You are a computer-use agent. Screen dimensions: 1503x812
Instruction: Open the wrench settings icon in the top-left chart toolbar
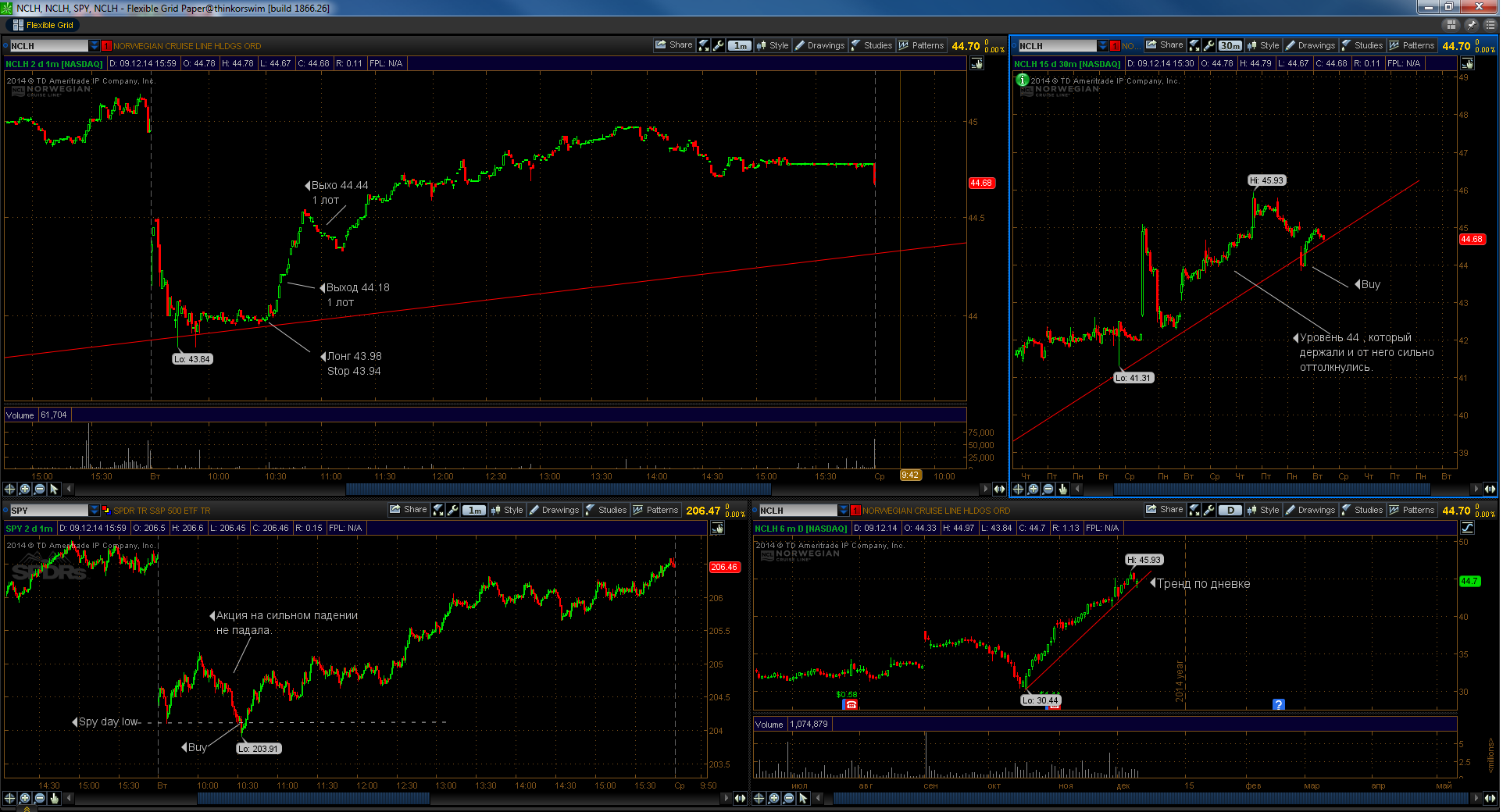(719, 45)
